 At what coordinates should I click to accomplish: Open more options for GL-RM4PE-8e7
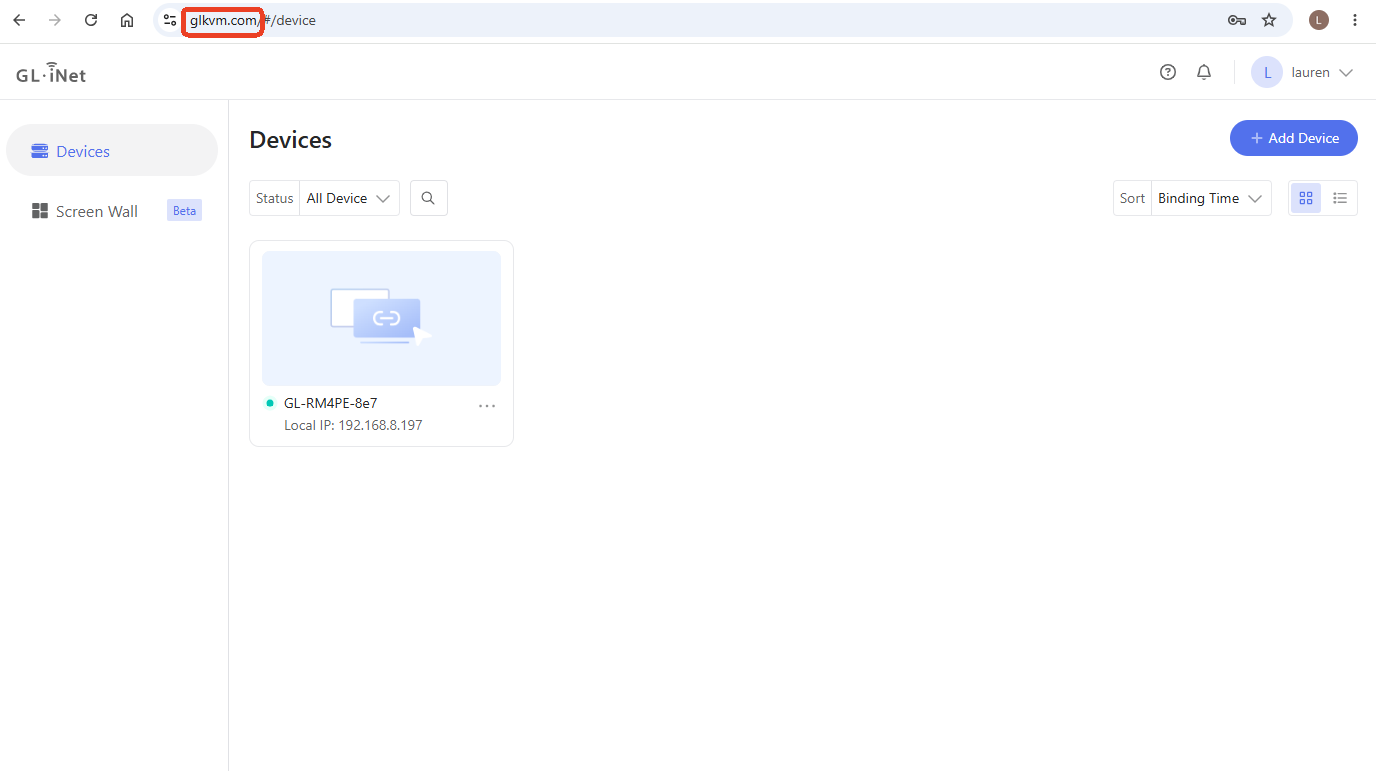click(x=487, y=405)
